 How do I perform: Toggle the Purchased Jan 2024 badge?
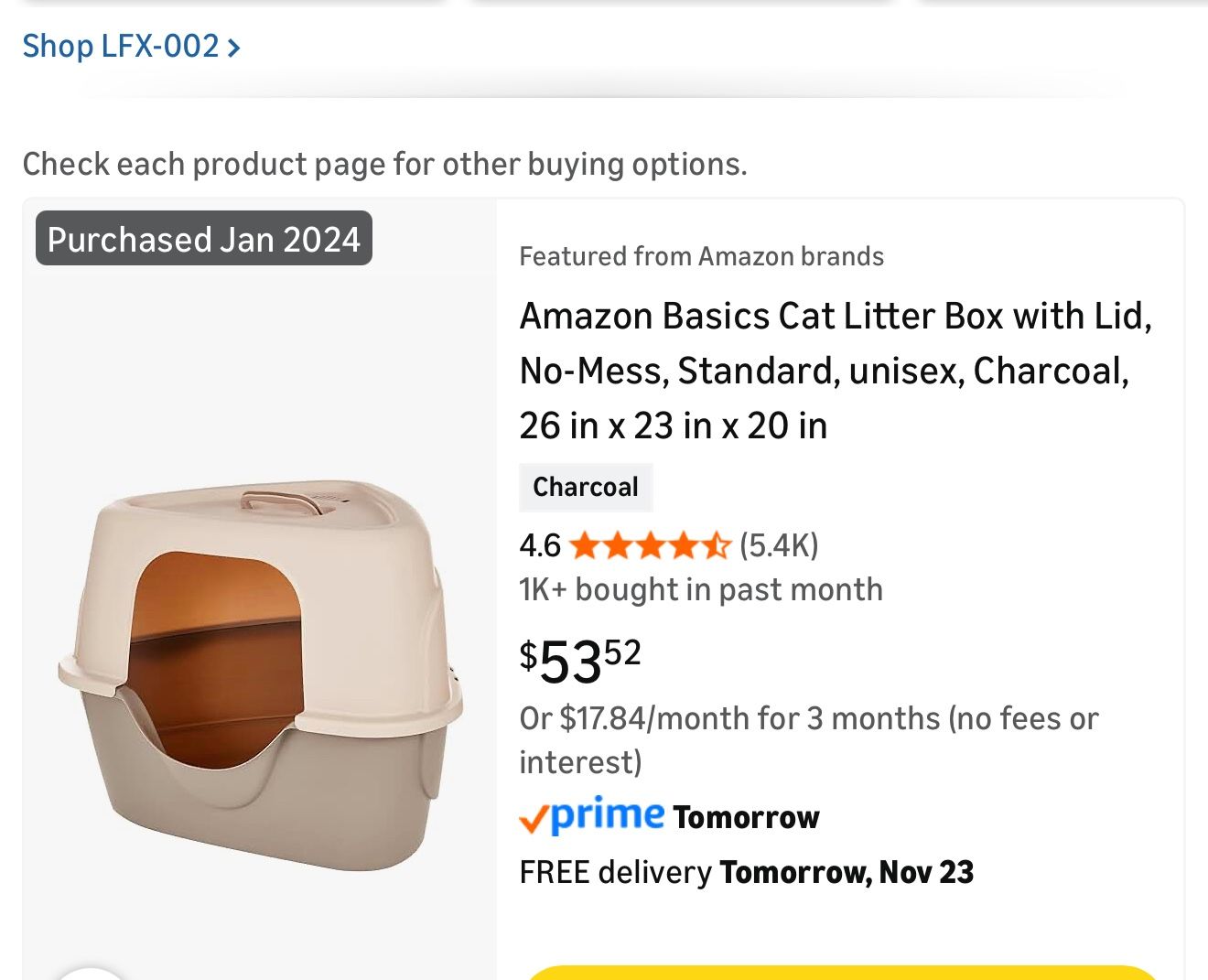click(203, 239)
